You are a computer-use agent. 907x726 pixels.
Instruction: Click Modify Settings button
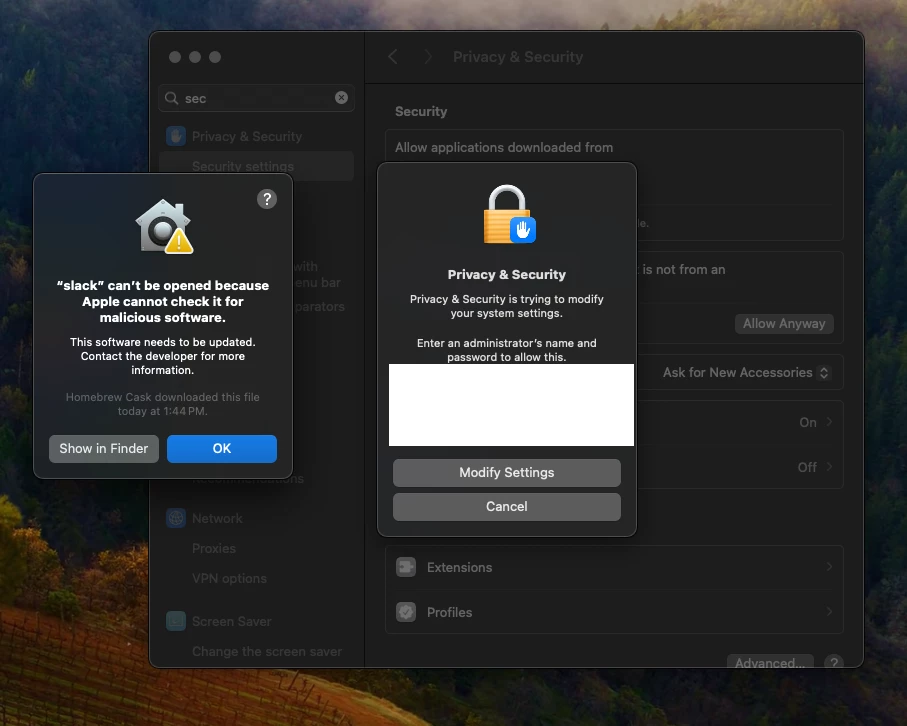tap(507, 473)
